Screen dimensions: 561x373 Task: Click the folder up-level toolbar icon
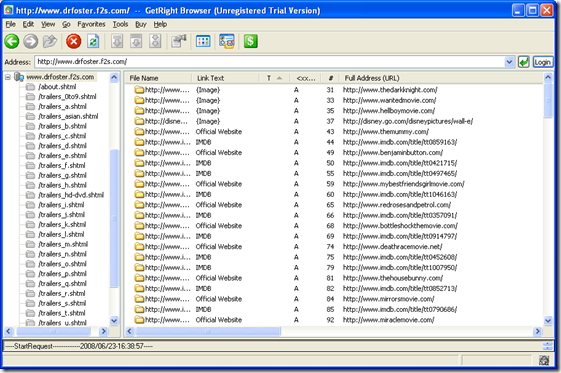[50, 41]
